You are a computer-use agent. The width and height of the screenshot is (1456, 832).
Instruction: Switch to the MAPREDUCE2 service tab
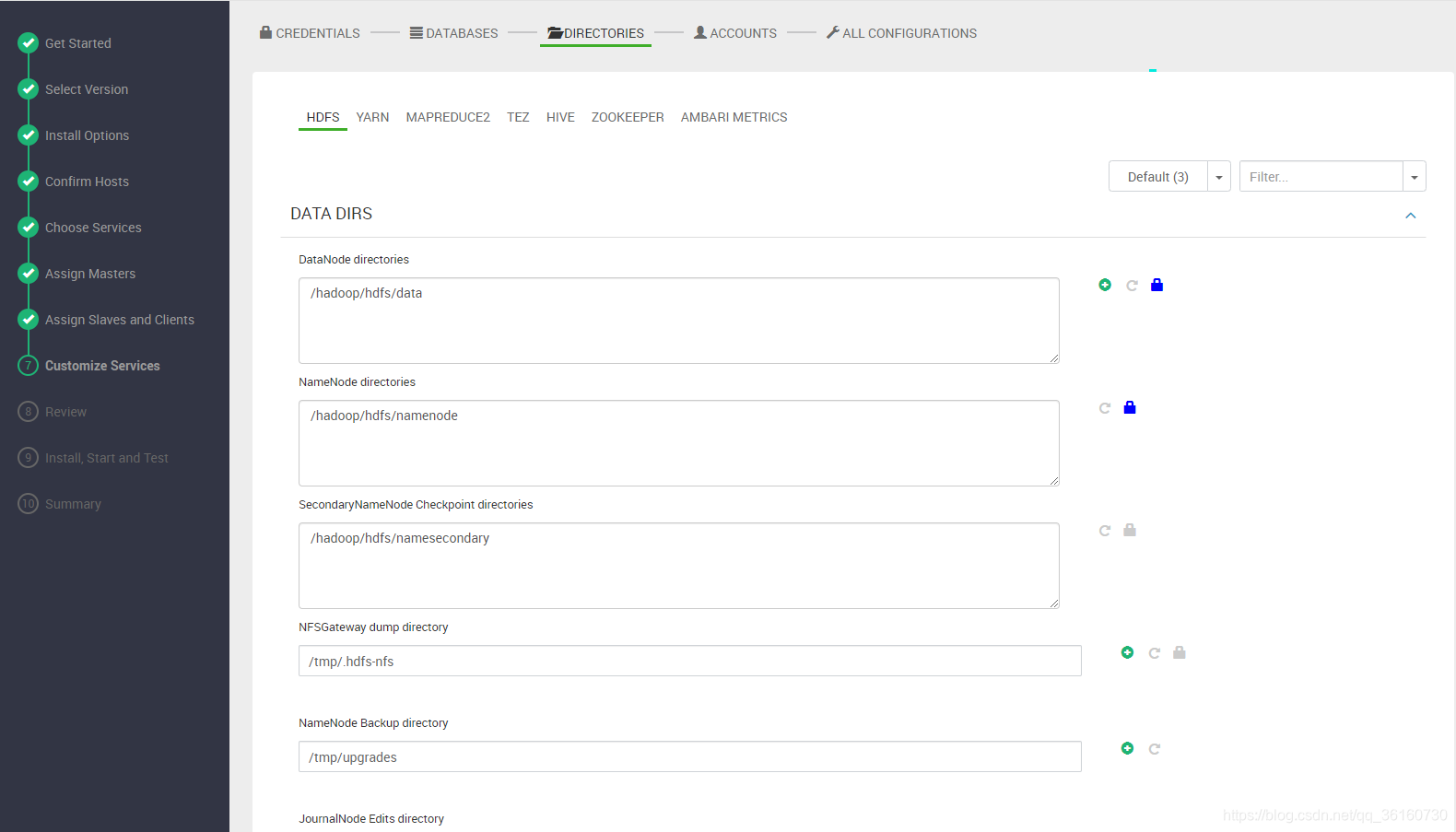[448, 117]
